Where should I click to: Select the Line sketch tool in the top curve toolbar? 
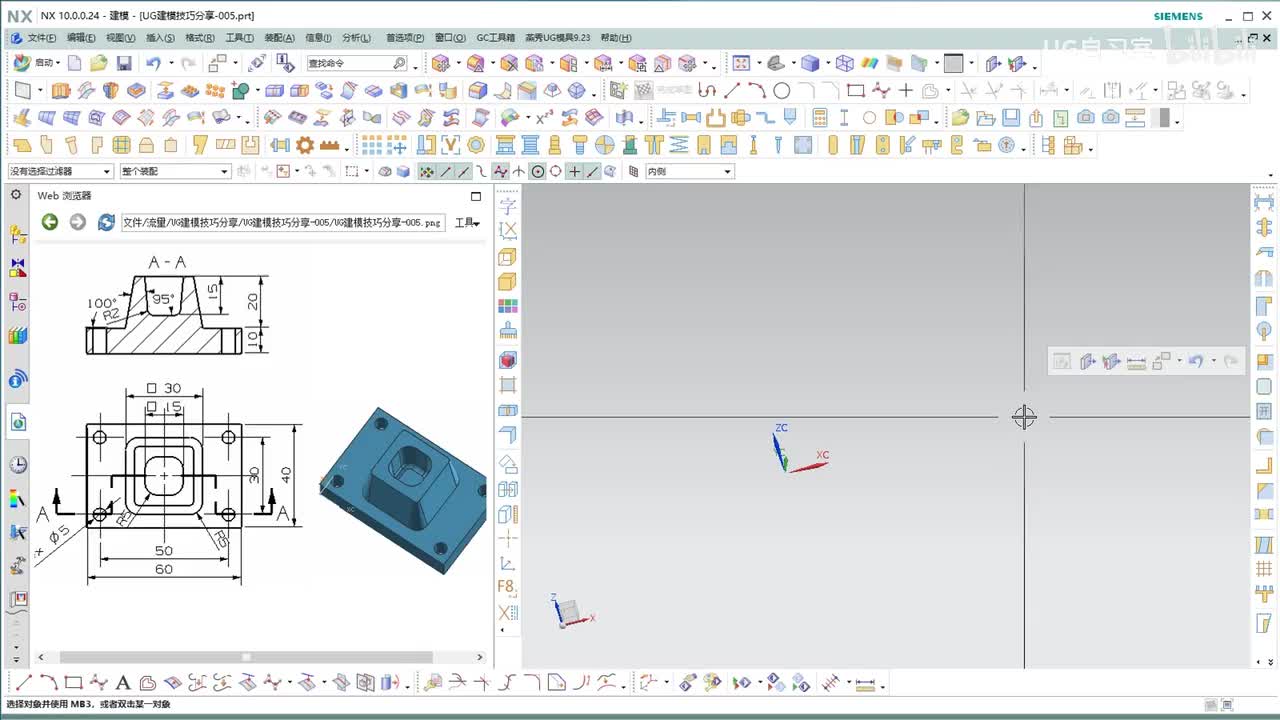pos(732,90)
